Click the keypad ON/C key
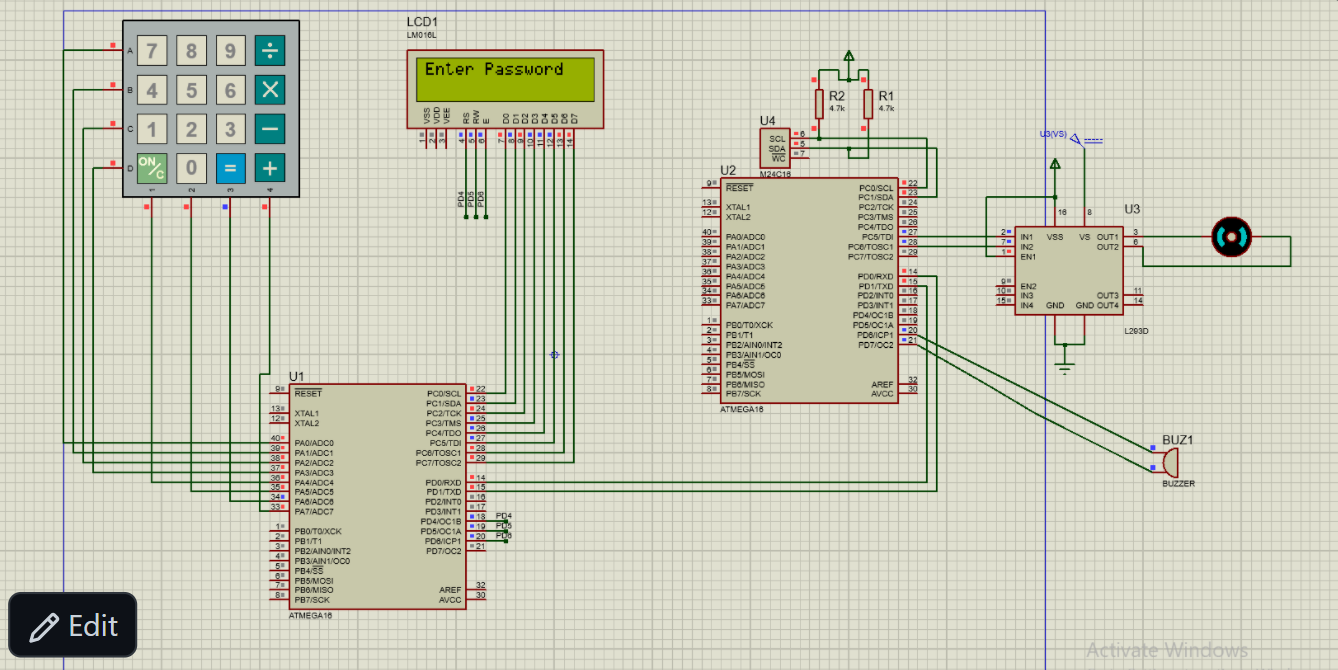Image resolution: width=1338 pixels, height=670 pixels. [x=152, y=168]
